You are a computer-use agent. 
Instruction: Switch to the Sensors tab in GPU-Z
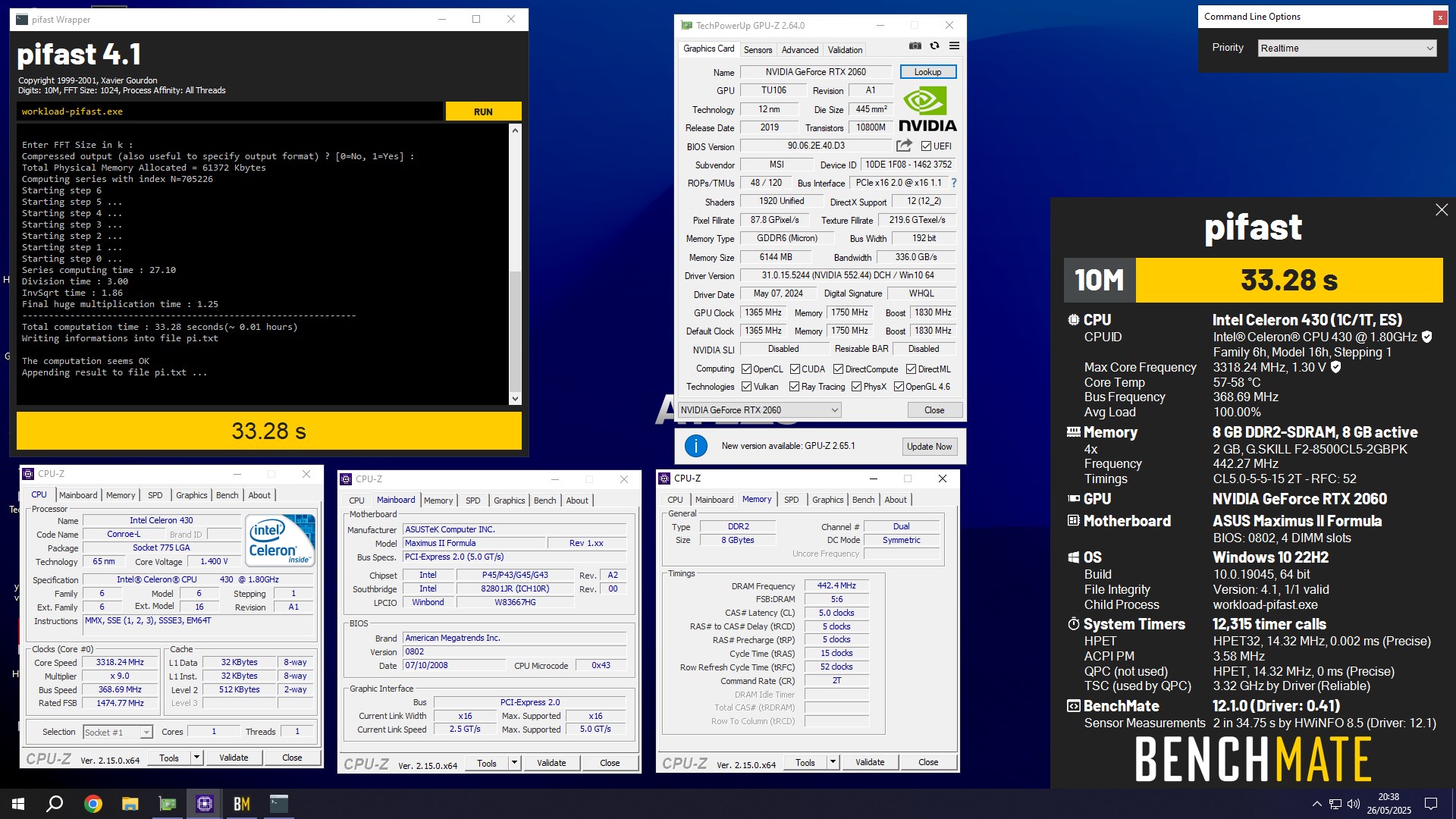tap(758, 50)
